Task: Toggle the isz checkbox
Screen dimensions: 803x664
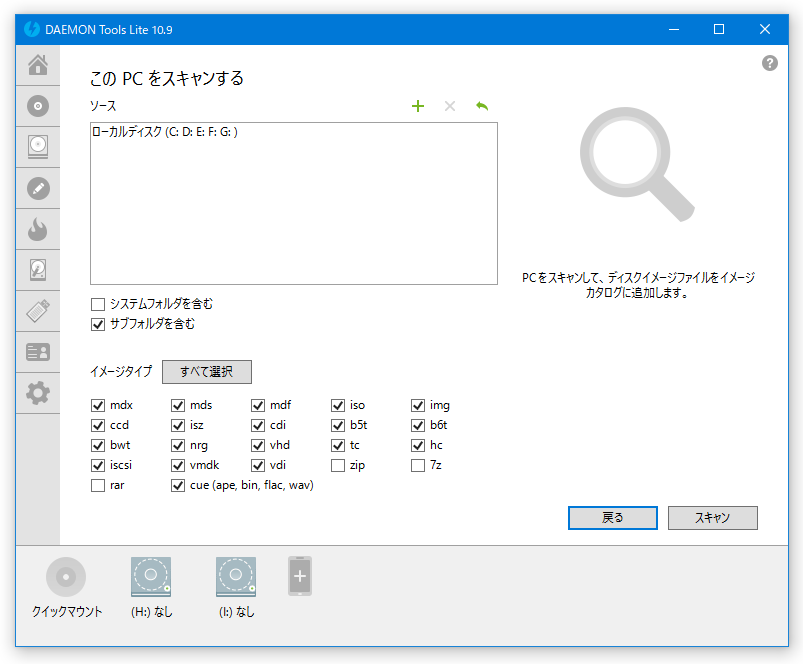Action: [x=178, y=425]
